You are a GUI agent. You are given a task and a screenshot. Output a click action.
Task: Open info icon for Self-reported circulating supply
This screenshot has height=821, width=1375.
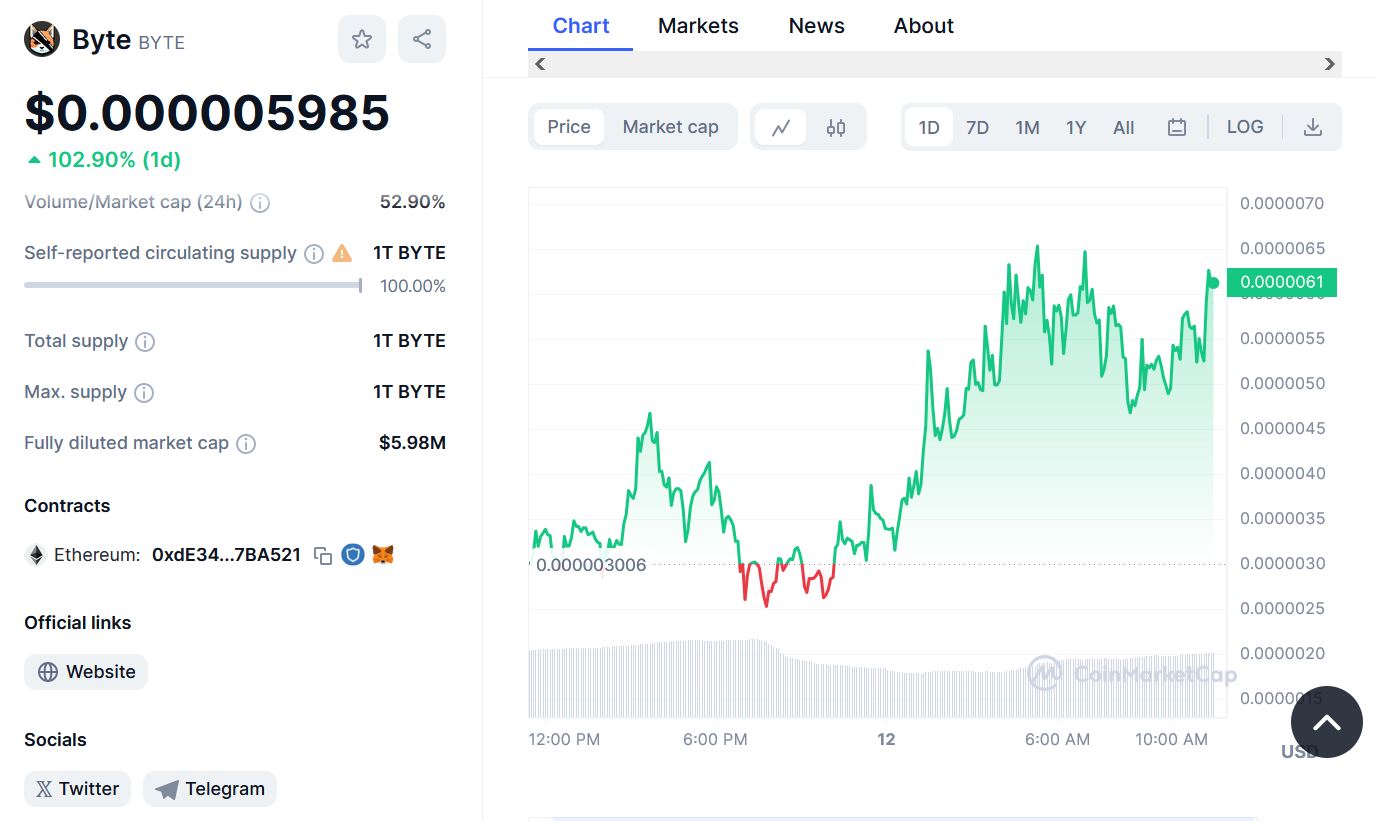tap(314, 254)
